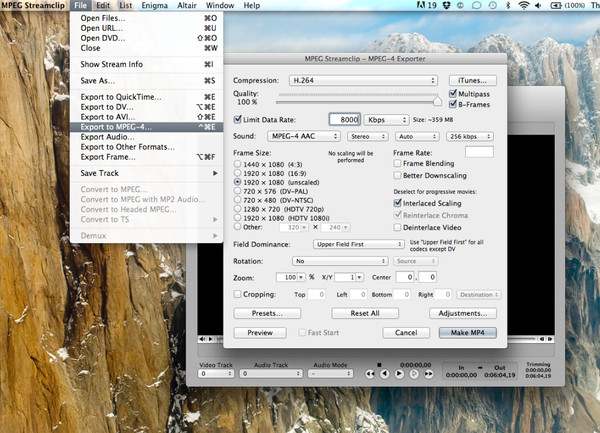Viewport: 600px width, 433px height.
Task: Click the rewind button in player window
Action: 370,374
